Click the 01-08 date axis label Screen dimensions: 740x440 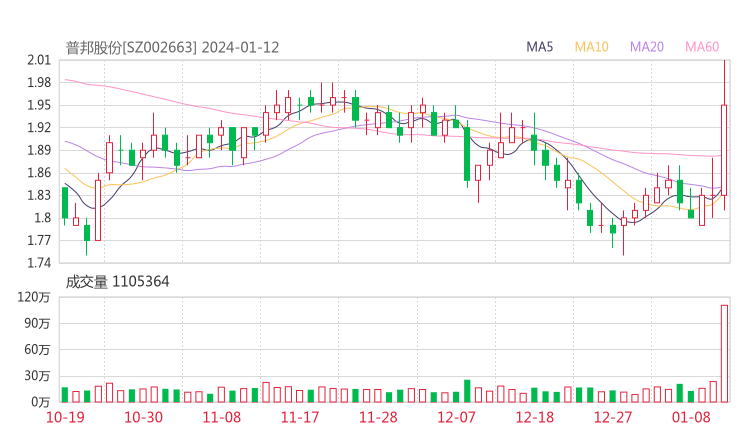point(691,417)
